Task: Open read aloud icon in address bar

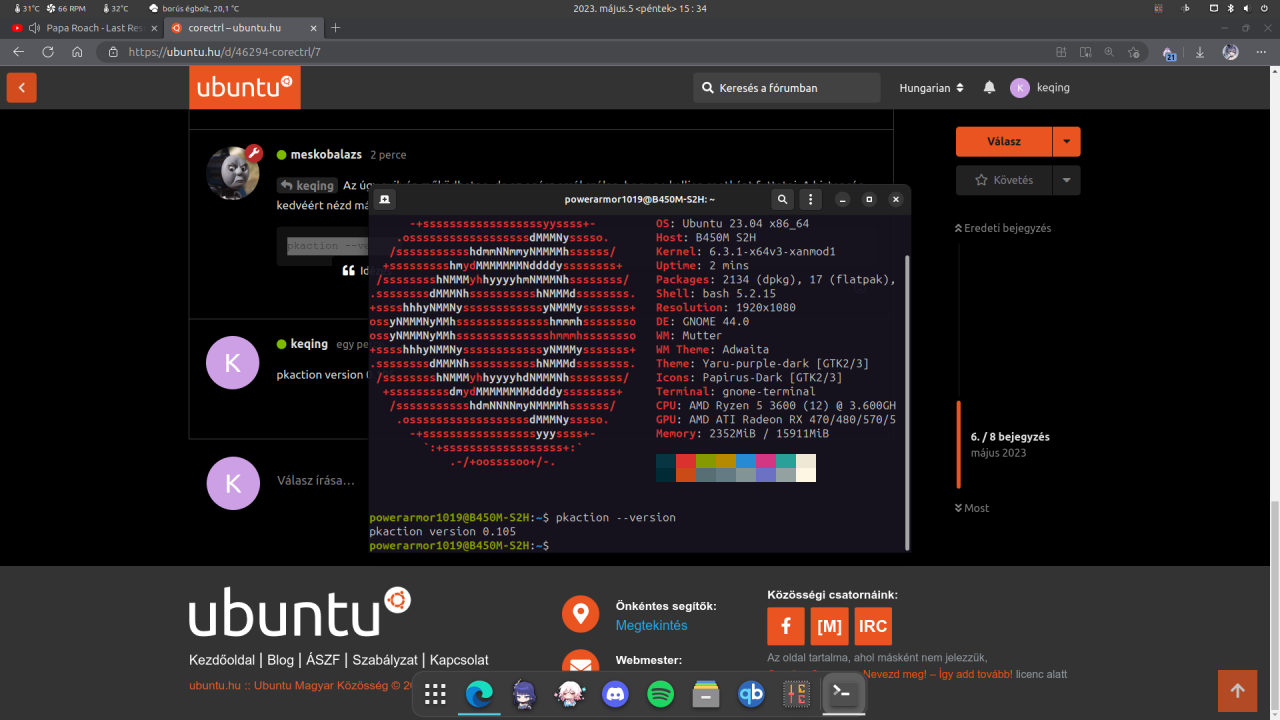Action: pos(1085,51)
